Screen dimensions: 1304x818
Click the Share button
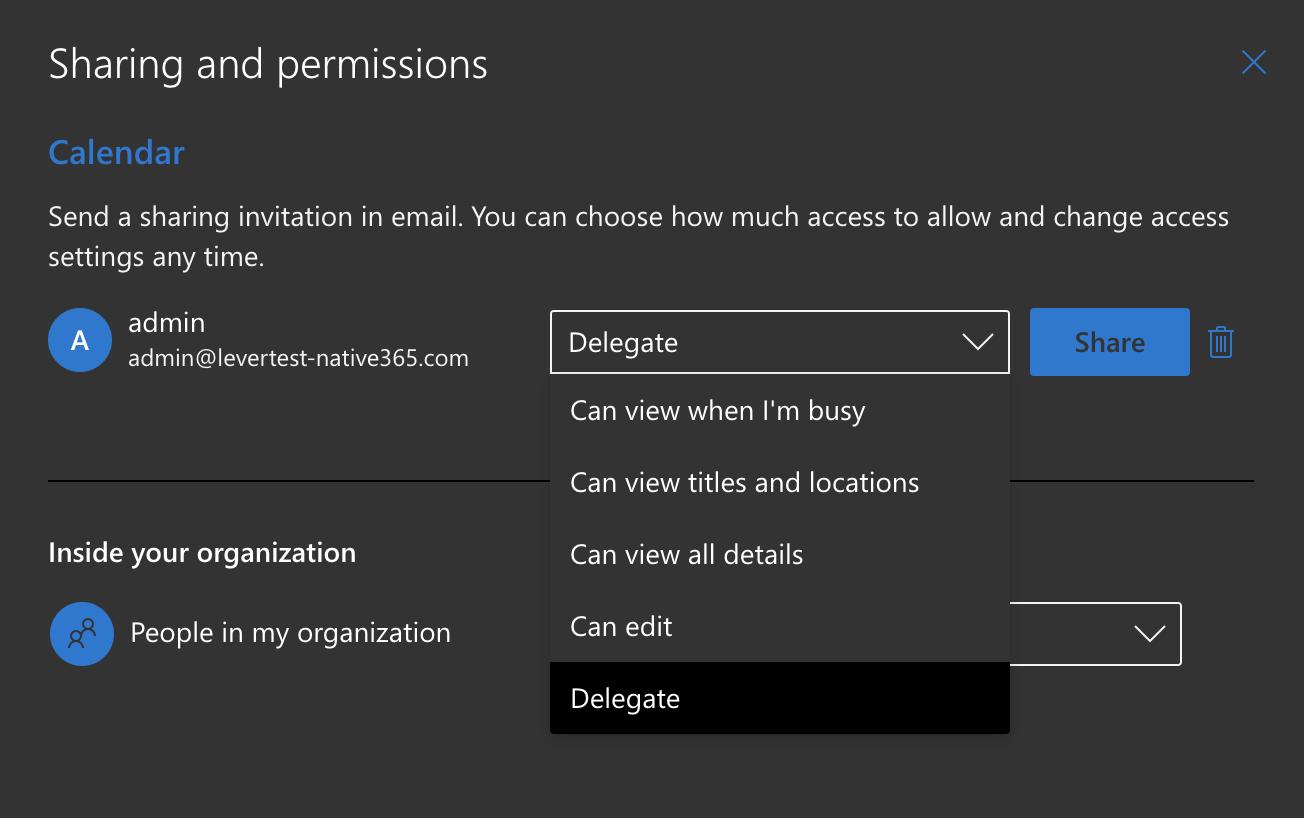click(x=1109, y=341)
